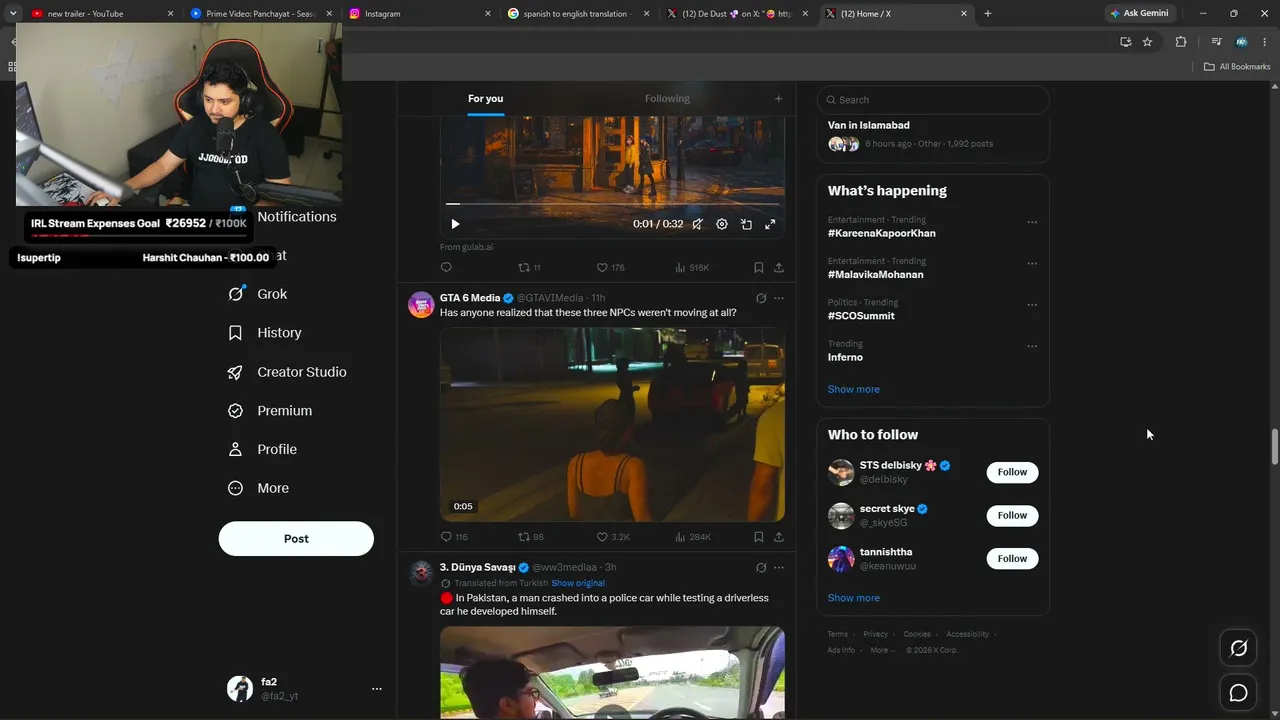The height and width of the screenshot is (720, 1280).
Task: Make the playing video fullscreen
Action: click(x=770, y=224)
